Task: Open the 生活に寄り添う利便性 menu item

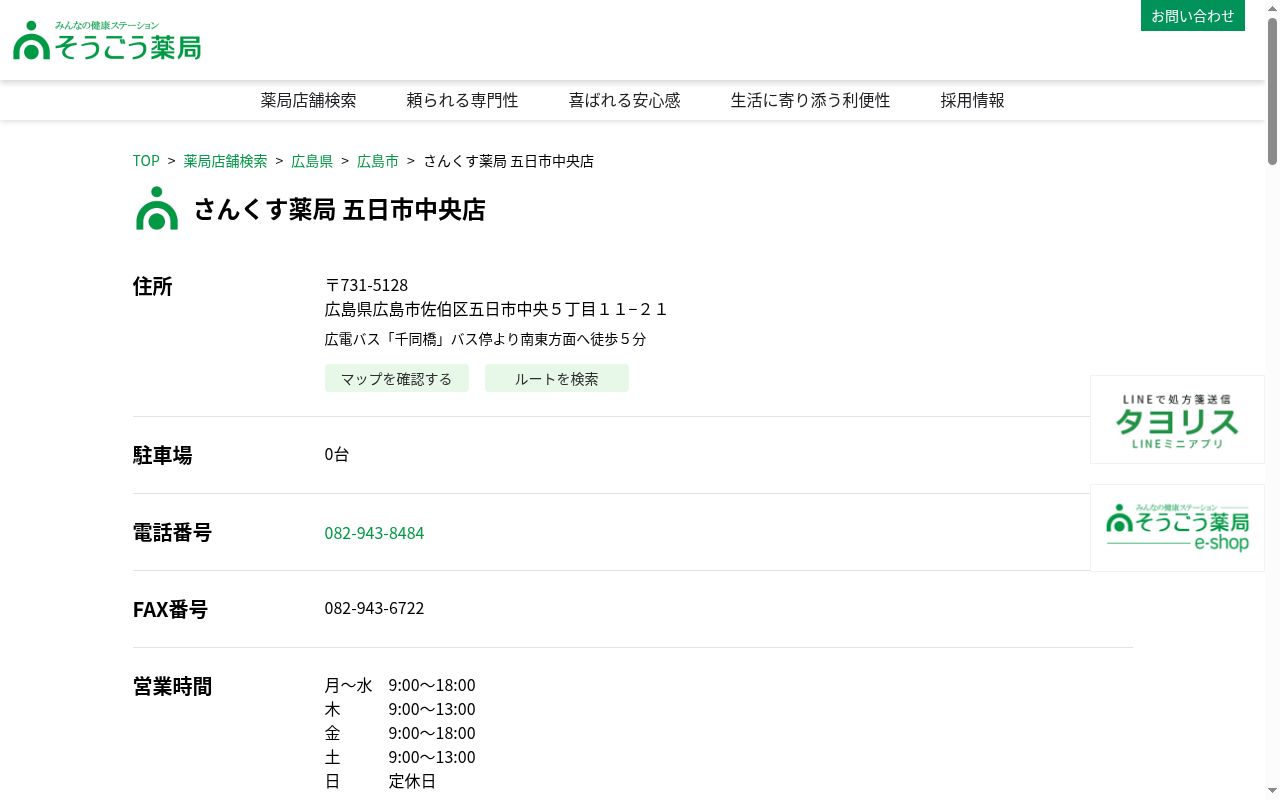Action: click(810, 100)
